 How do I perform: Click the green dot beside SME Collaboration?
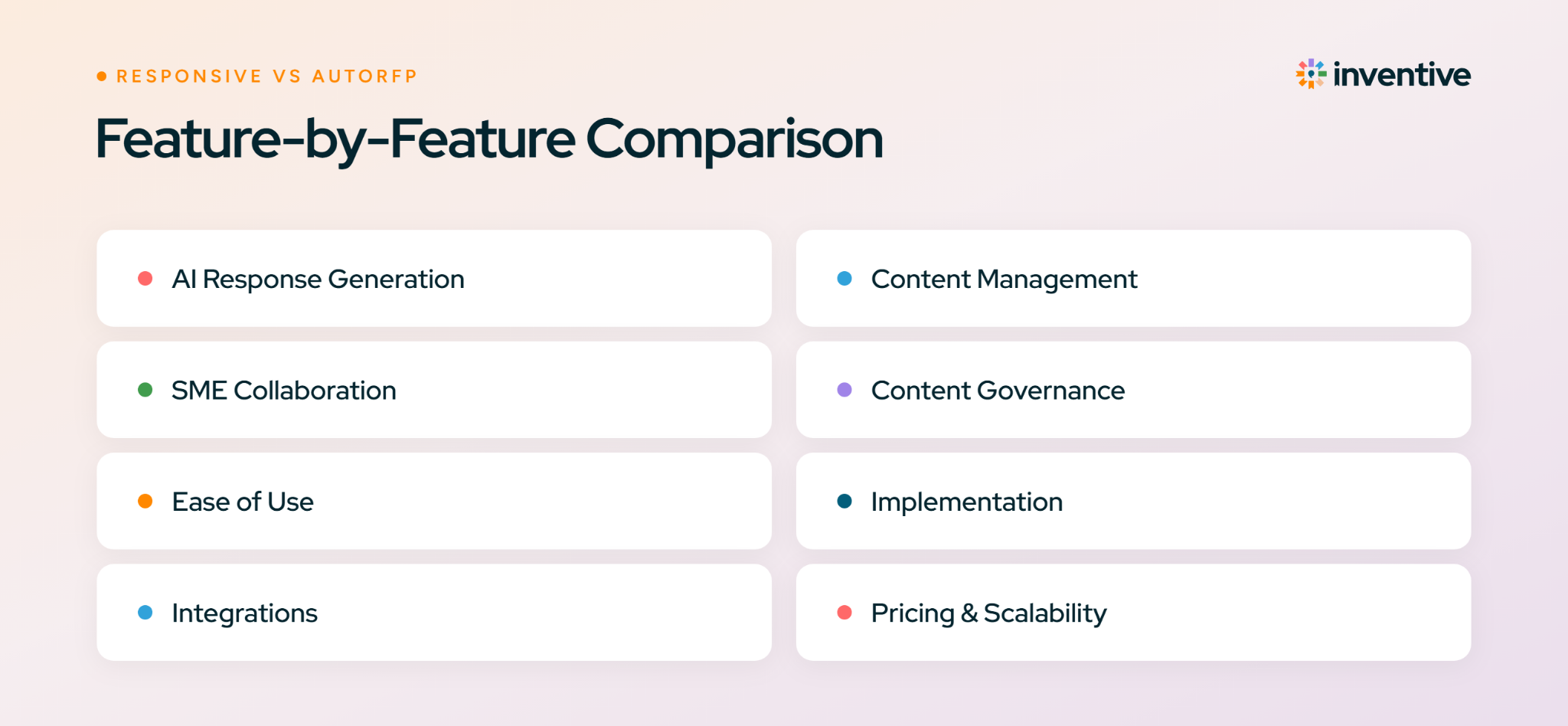point(145,390)
